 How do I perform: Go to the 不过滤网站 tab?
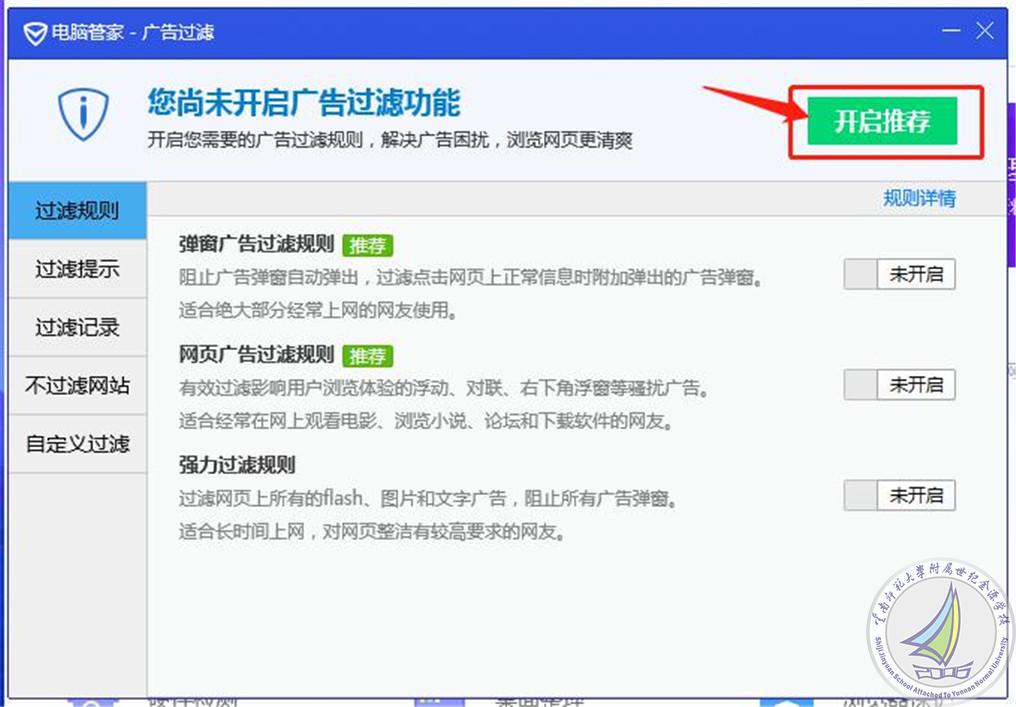tap(77, 385)
